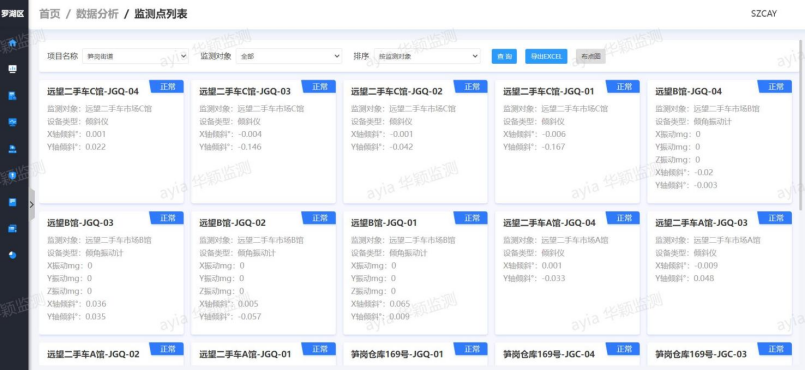Open the 监测对象 dropdown showing 全部

289,56
